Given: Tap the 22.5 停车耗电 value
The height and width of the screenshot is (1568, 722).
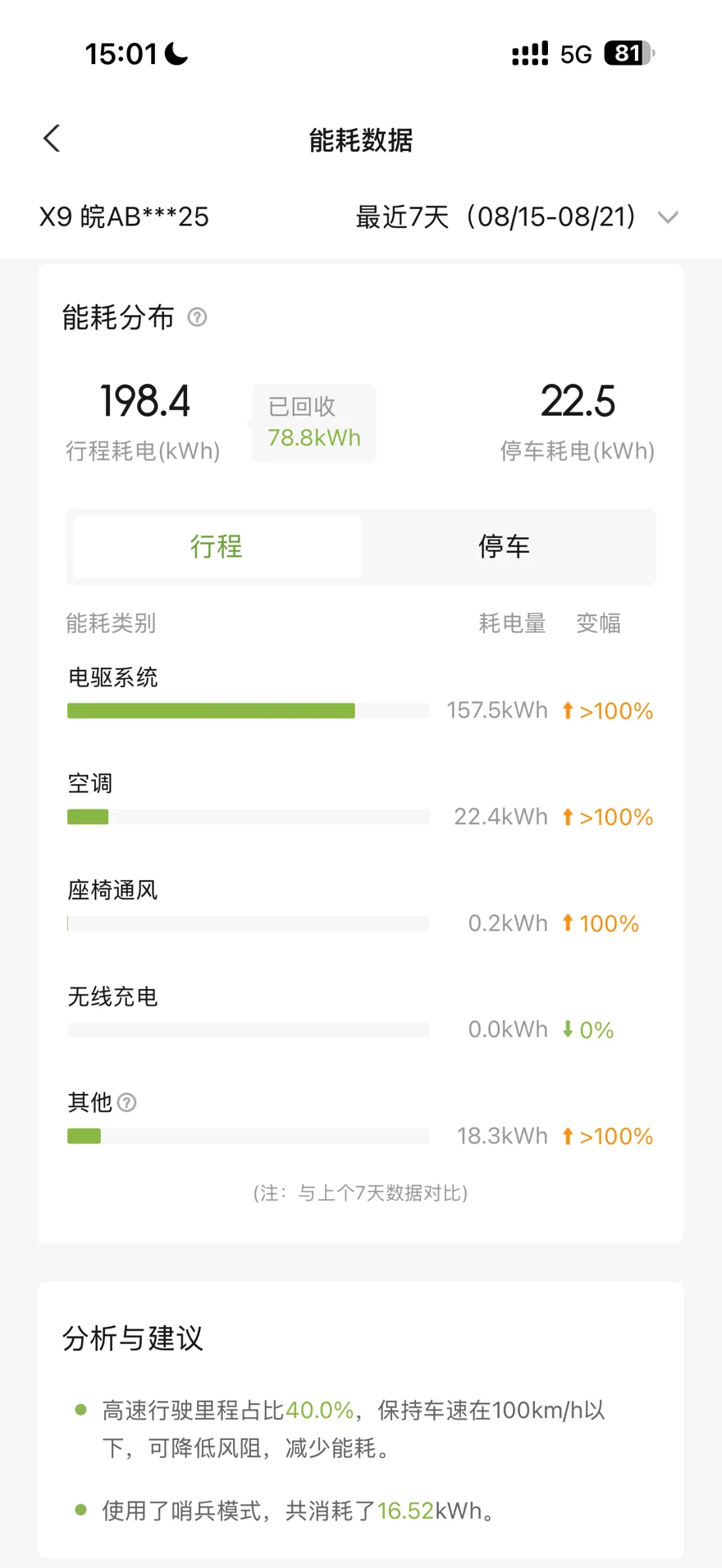Looking at the screenshot, I should point(578,401).
